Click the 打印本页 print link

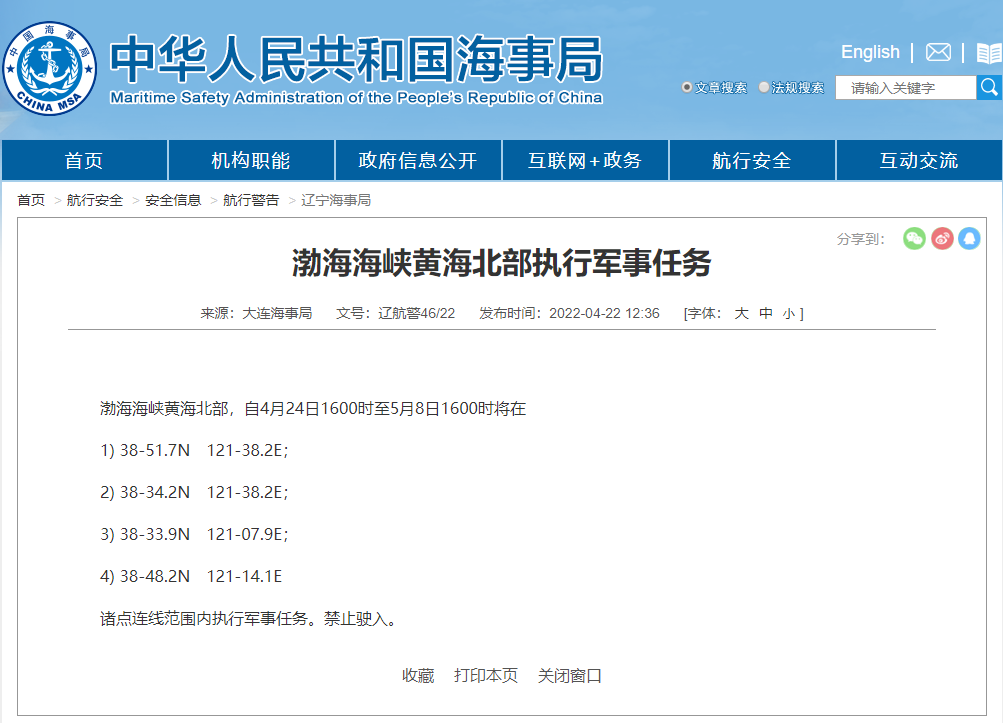point(486,676)
